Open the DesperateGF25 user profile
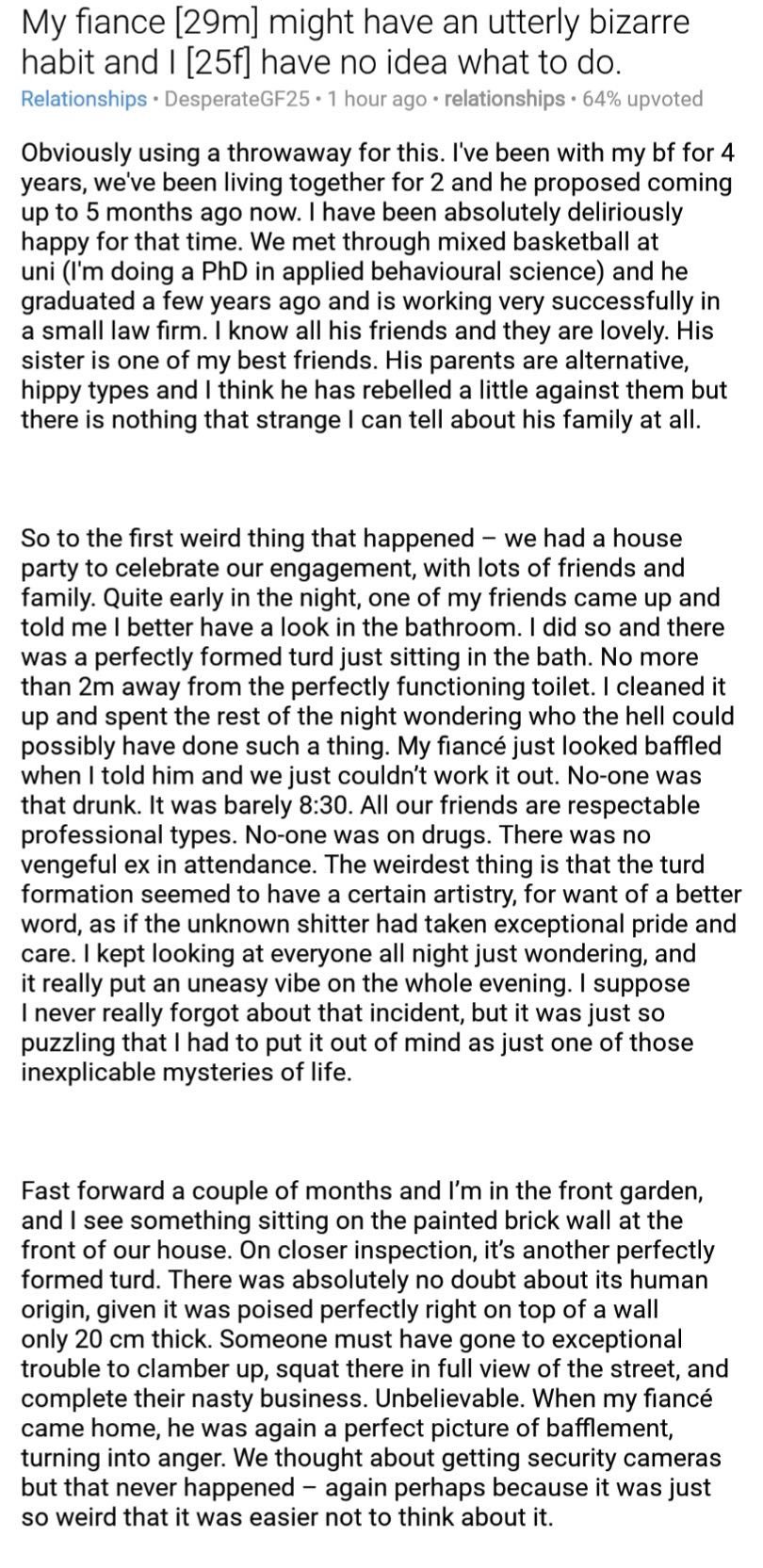The width and height of the screenshot is (763, 1568). click(x=236, y=99)
